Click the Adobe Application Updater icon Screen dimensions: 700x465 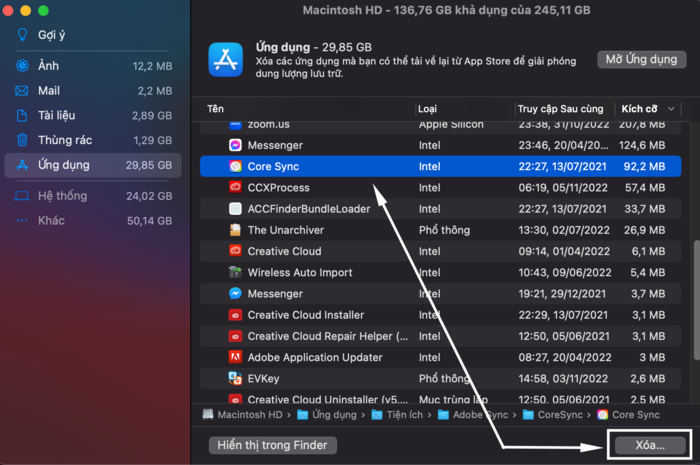coord(235,357)
